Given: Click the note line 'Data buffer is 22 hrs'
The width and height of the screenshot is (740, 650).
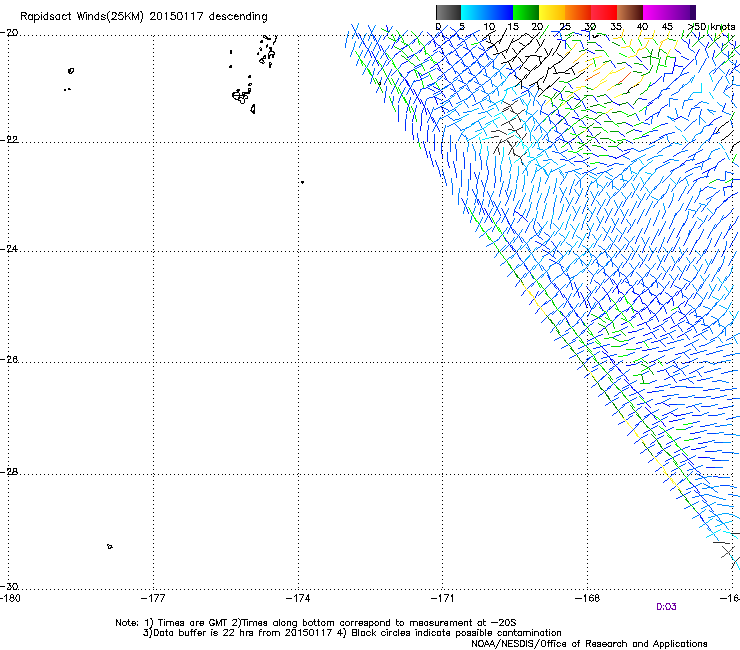Looking at the screenshot, I should click(352, 633).
